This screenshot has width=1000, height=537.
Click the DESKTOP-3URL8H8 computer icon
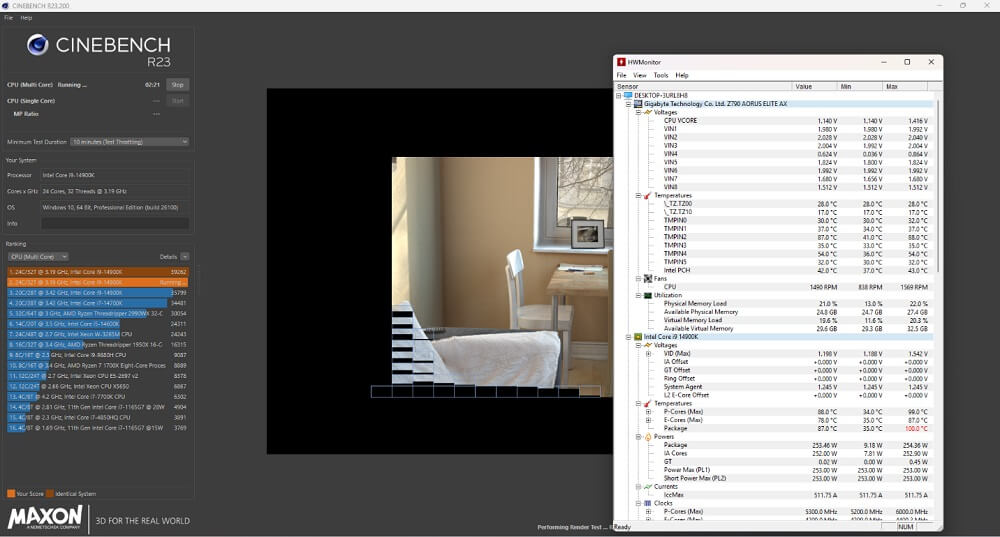click(629, 95)
